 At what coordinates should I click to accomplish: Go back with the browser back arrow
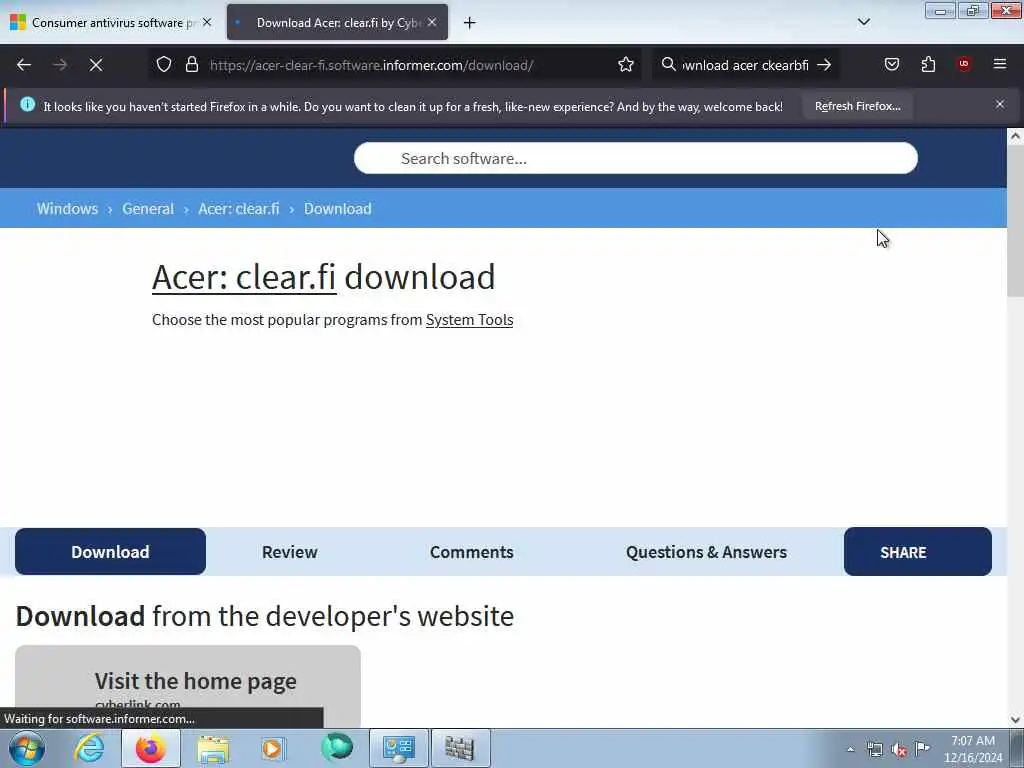tap(24, 65)
